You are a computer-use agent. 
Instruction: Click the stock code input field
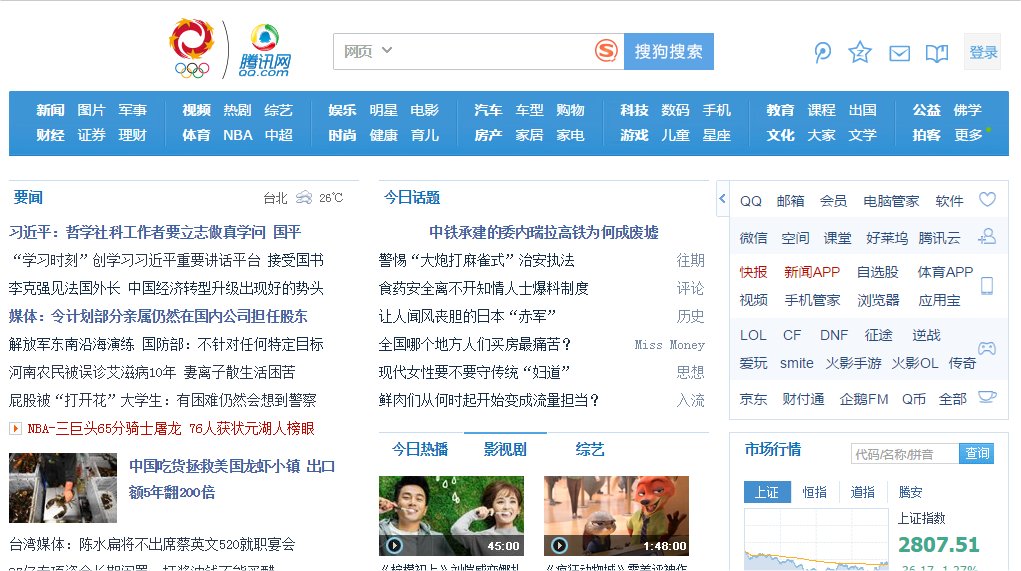click(904, 454)
